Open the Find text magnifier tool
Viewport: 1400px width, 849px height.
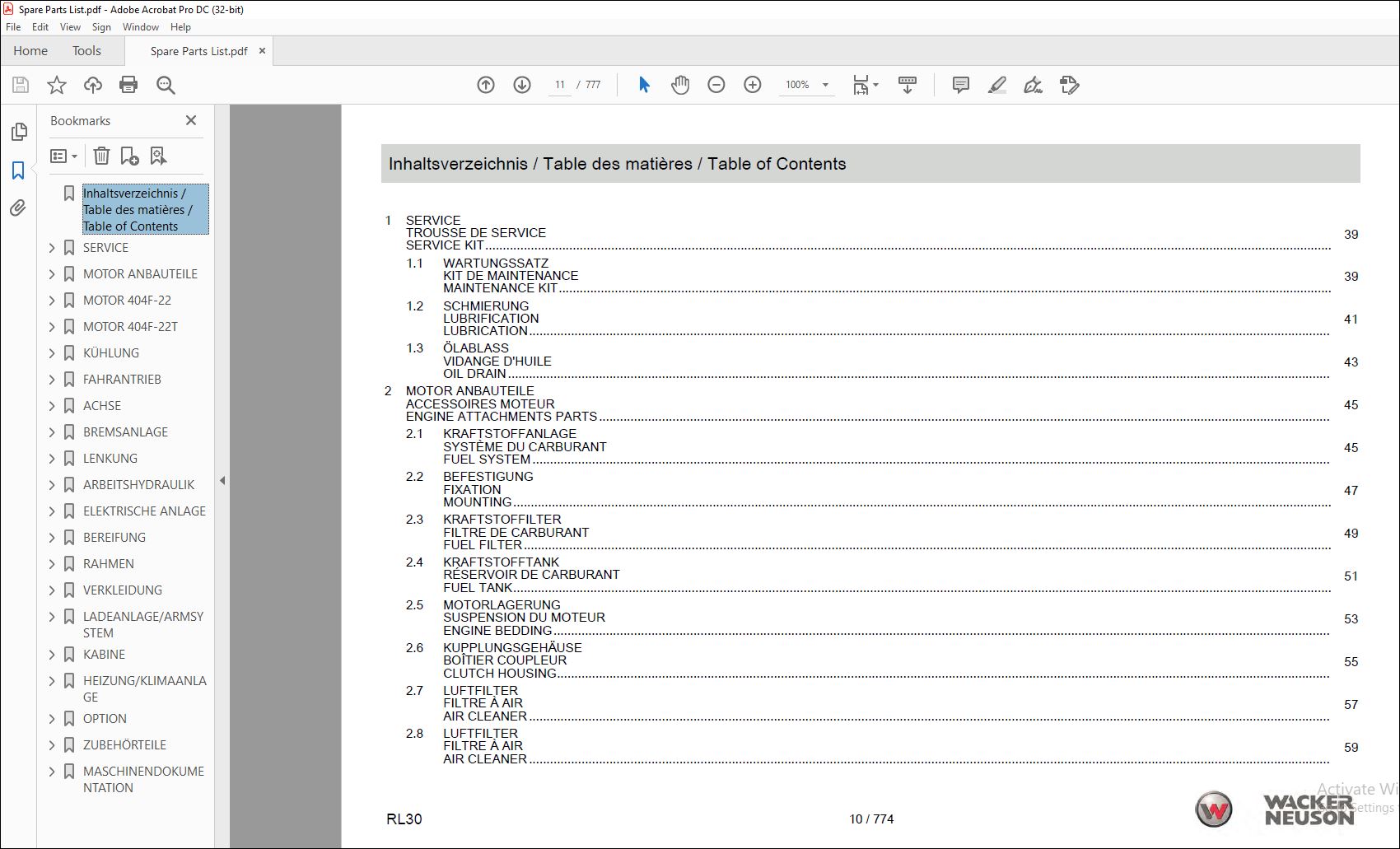click(x=166, y=85)
